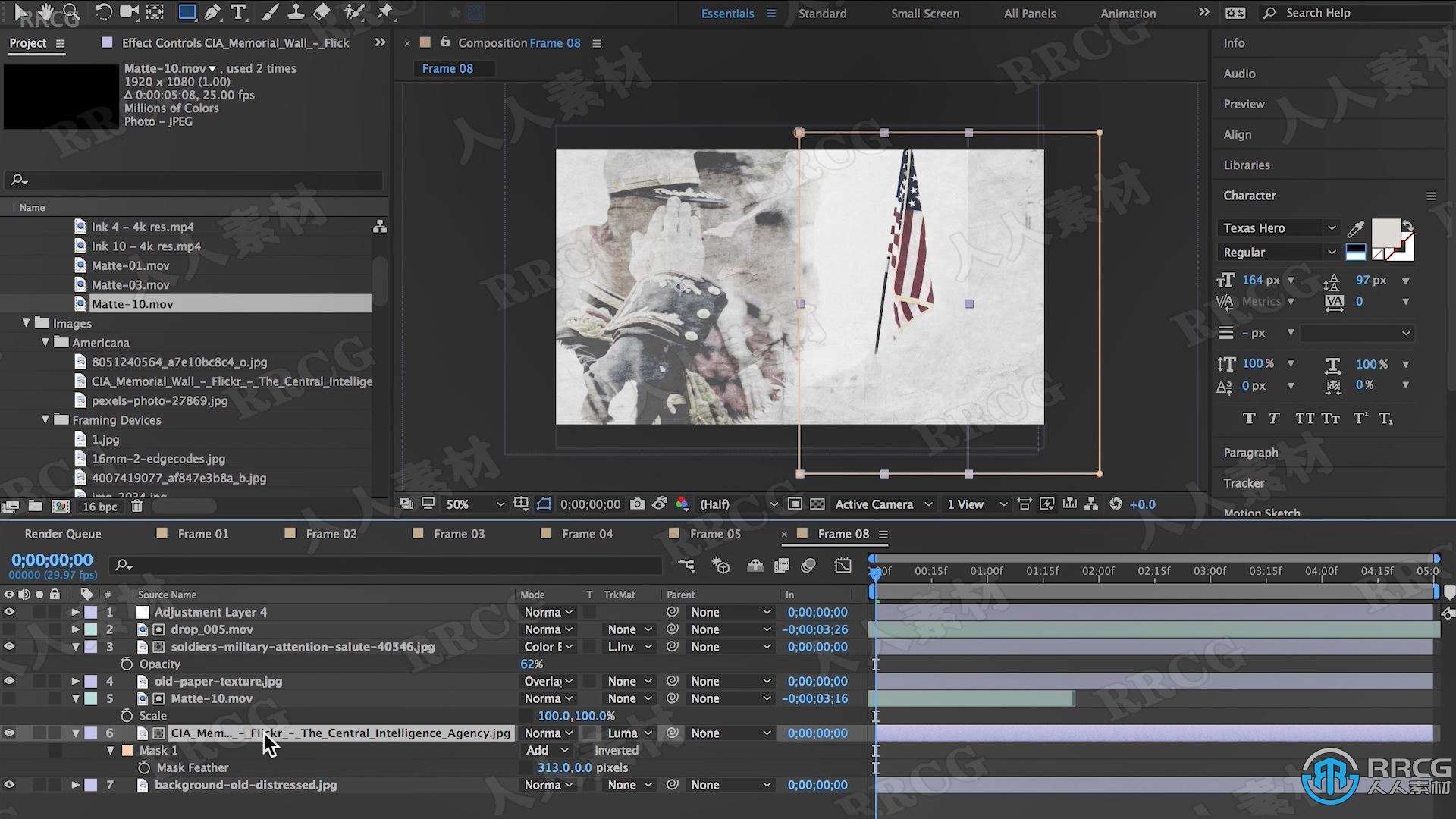Click the Show Channel color icon
Screen dimensions: 1456x819
pyautogui.click(x=682, y=504)
